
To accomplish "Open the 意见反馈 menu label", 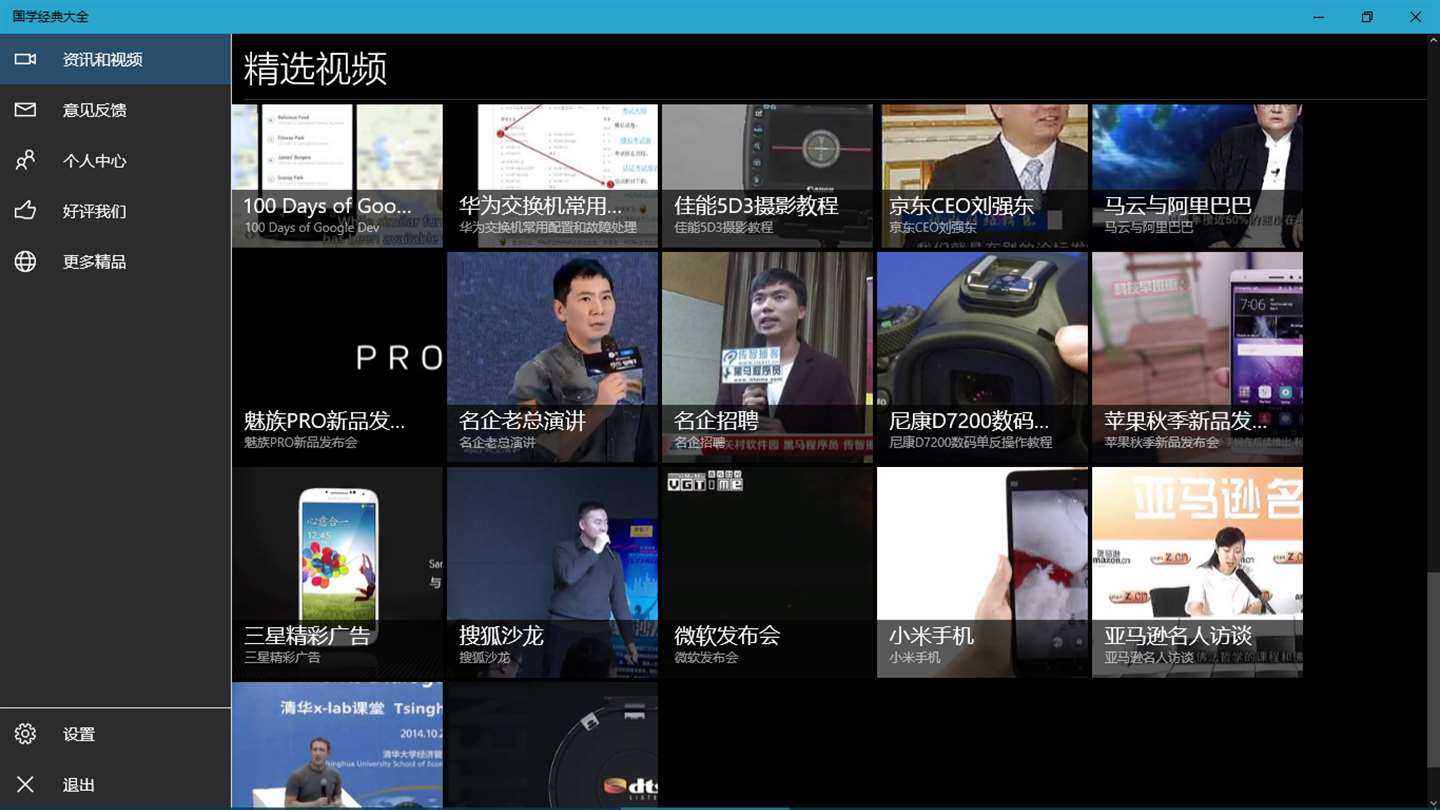I will [x=95, y=110].
